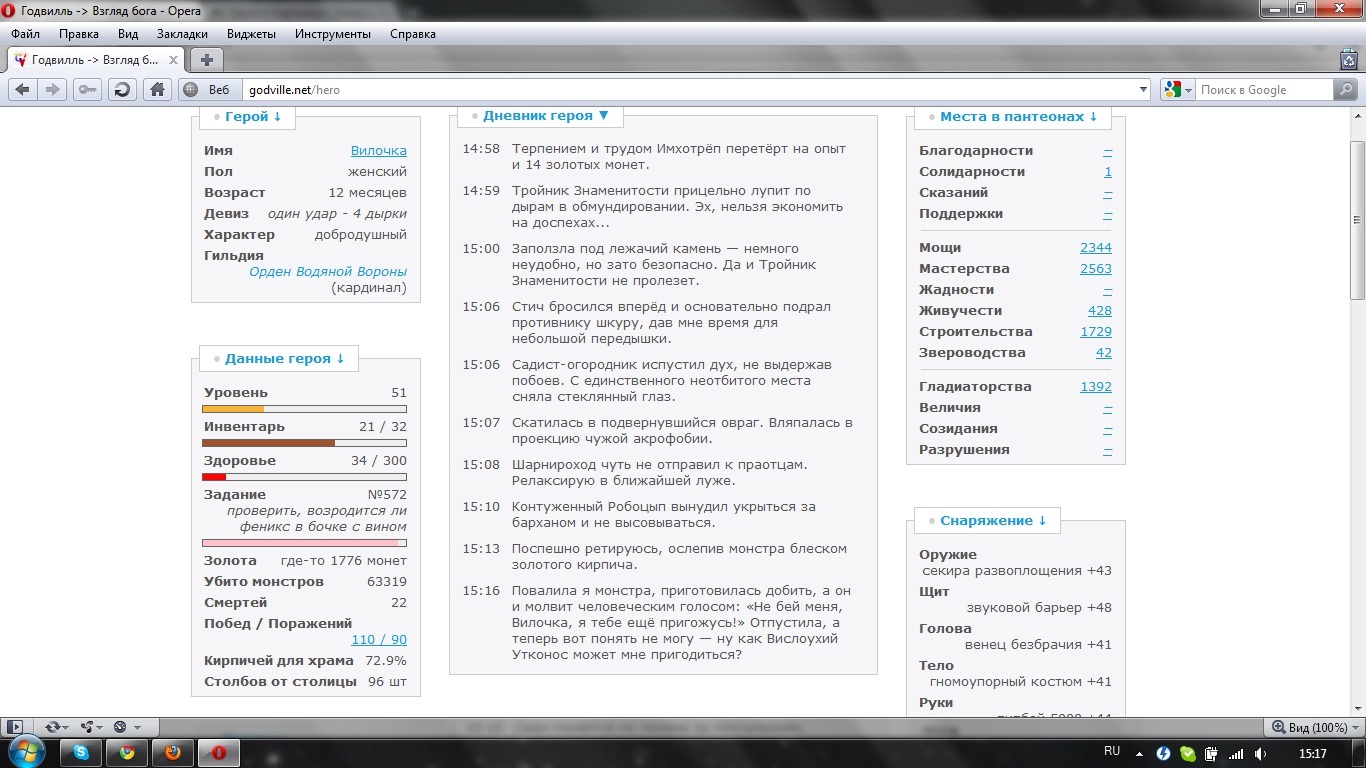
Task: Click the Веб globe security badge
Action: 208,90
